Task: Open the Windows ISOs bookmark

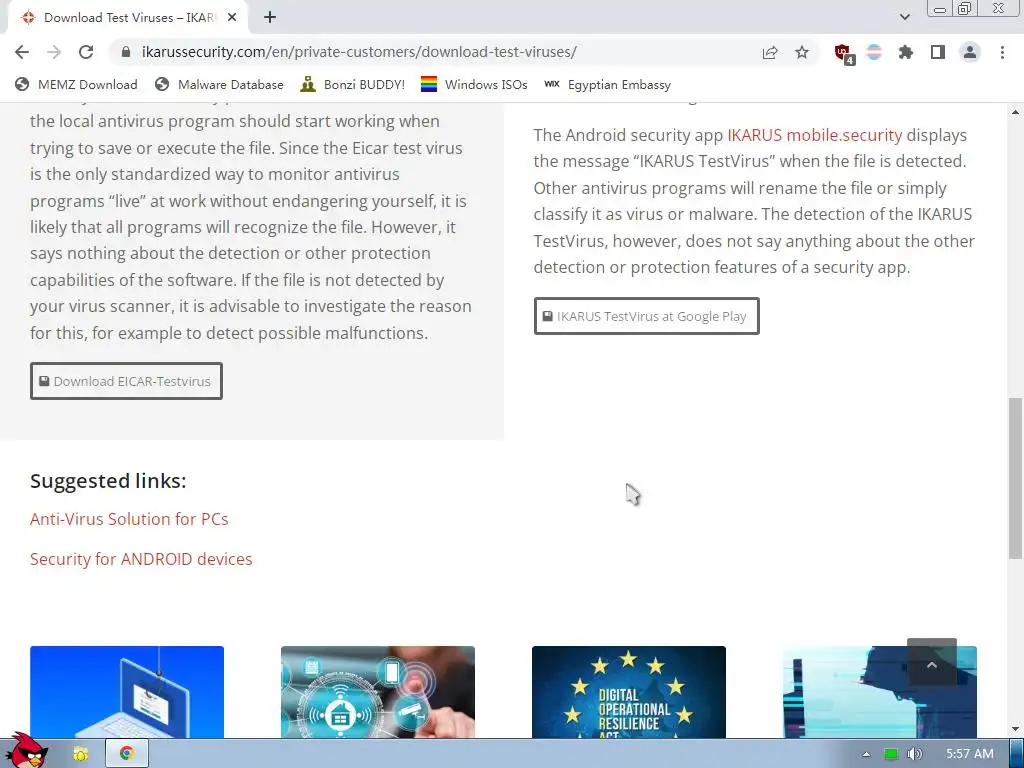Action: (474, 84)
